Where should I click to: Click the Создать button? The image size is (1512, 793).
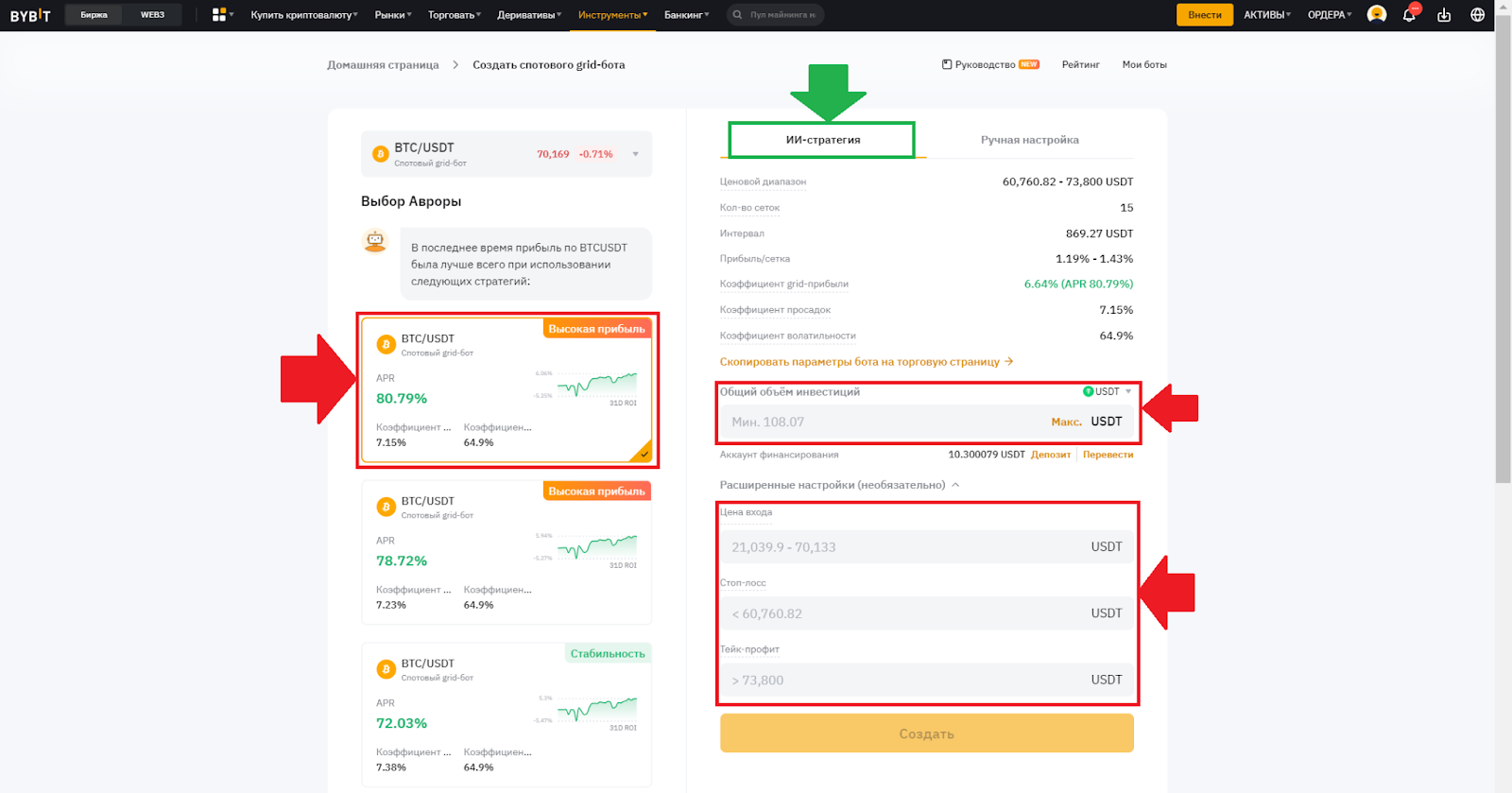pyautogui.click(x=926, y=733)
